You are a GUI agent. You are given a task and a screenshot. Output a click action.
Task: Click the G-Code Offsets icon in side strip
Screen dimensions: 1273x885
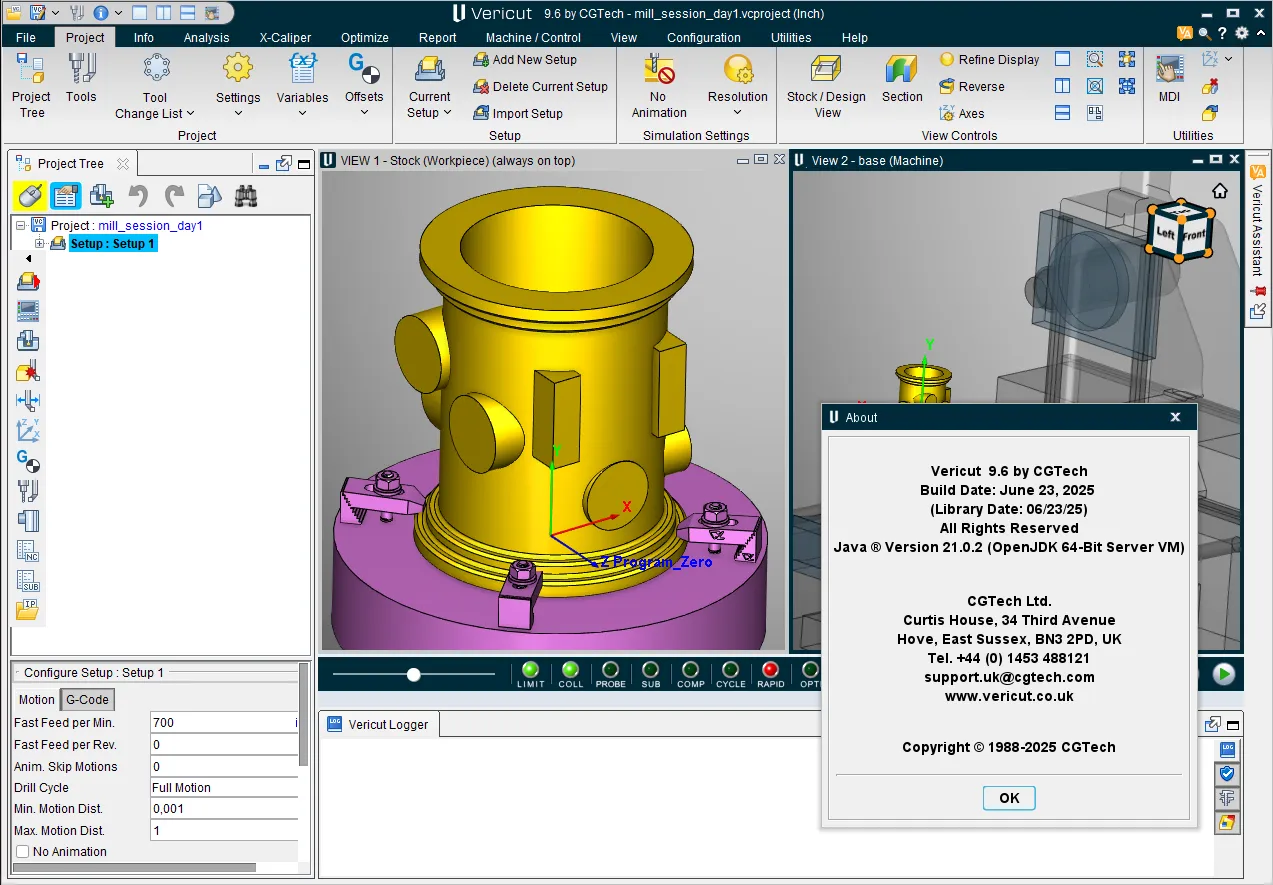click(x=28, y=461)
